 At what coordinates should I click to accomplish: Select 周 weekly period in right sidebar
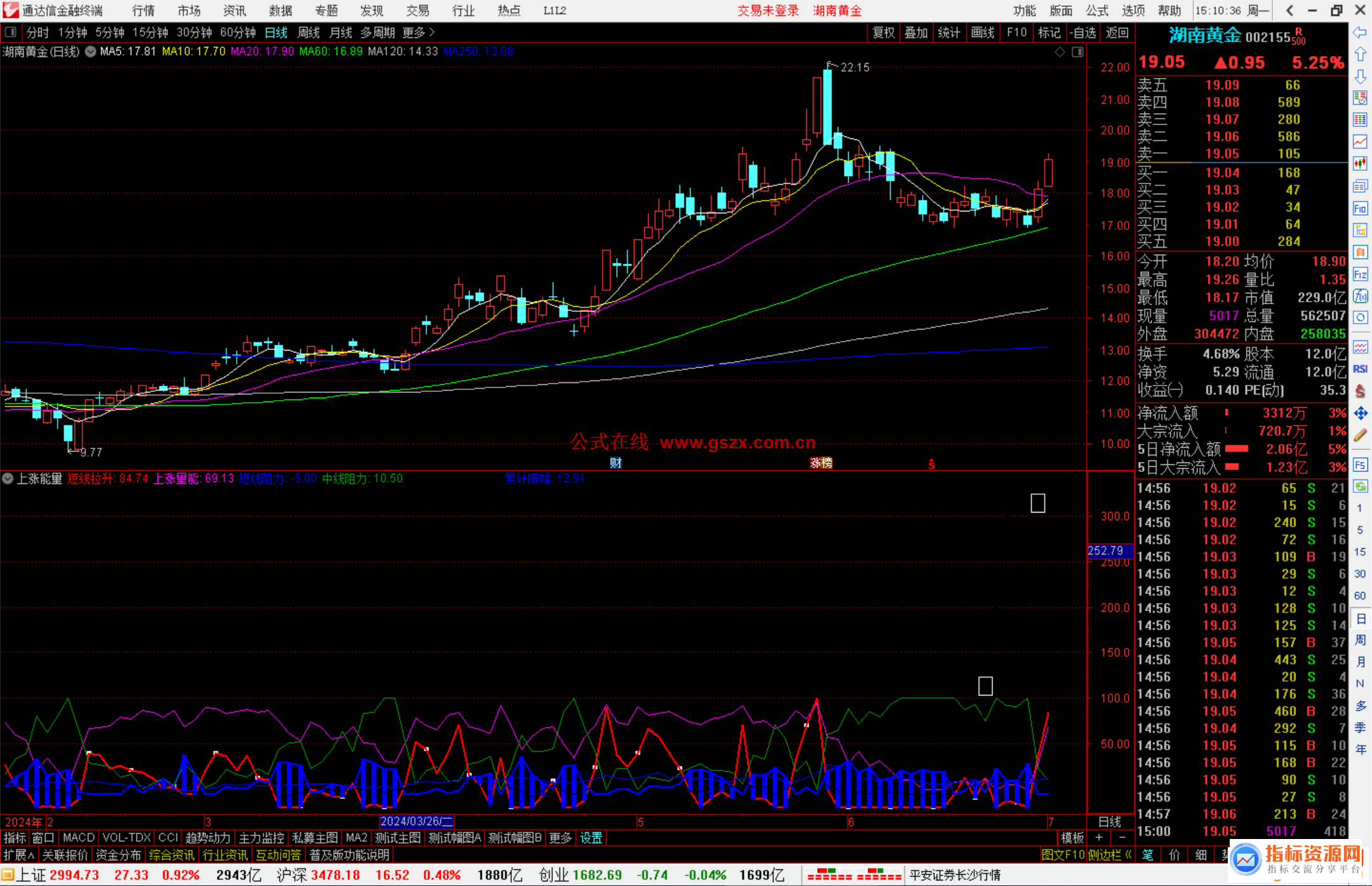coord(1360,640)
